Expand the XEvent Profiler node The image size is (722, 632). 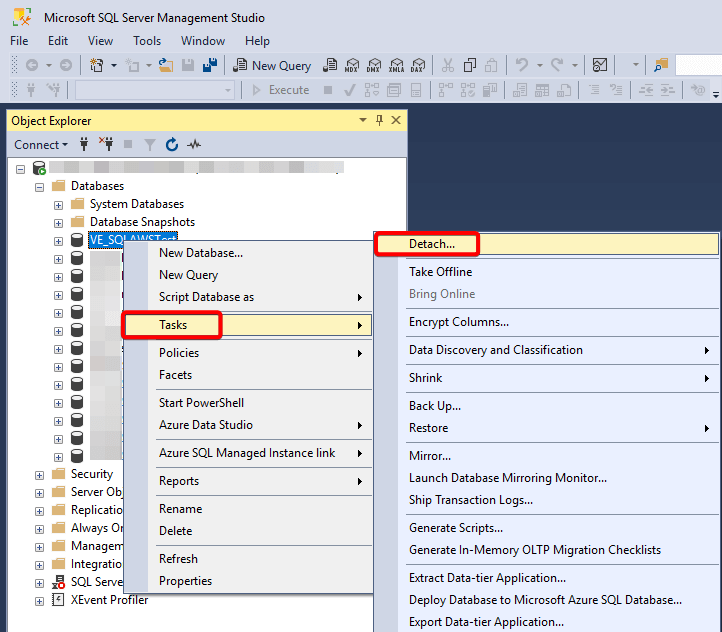pos(40,601)
